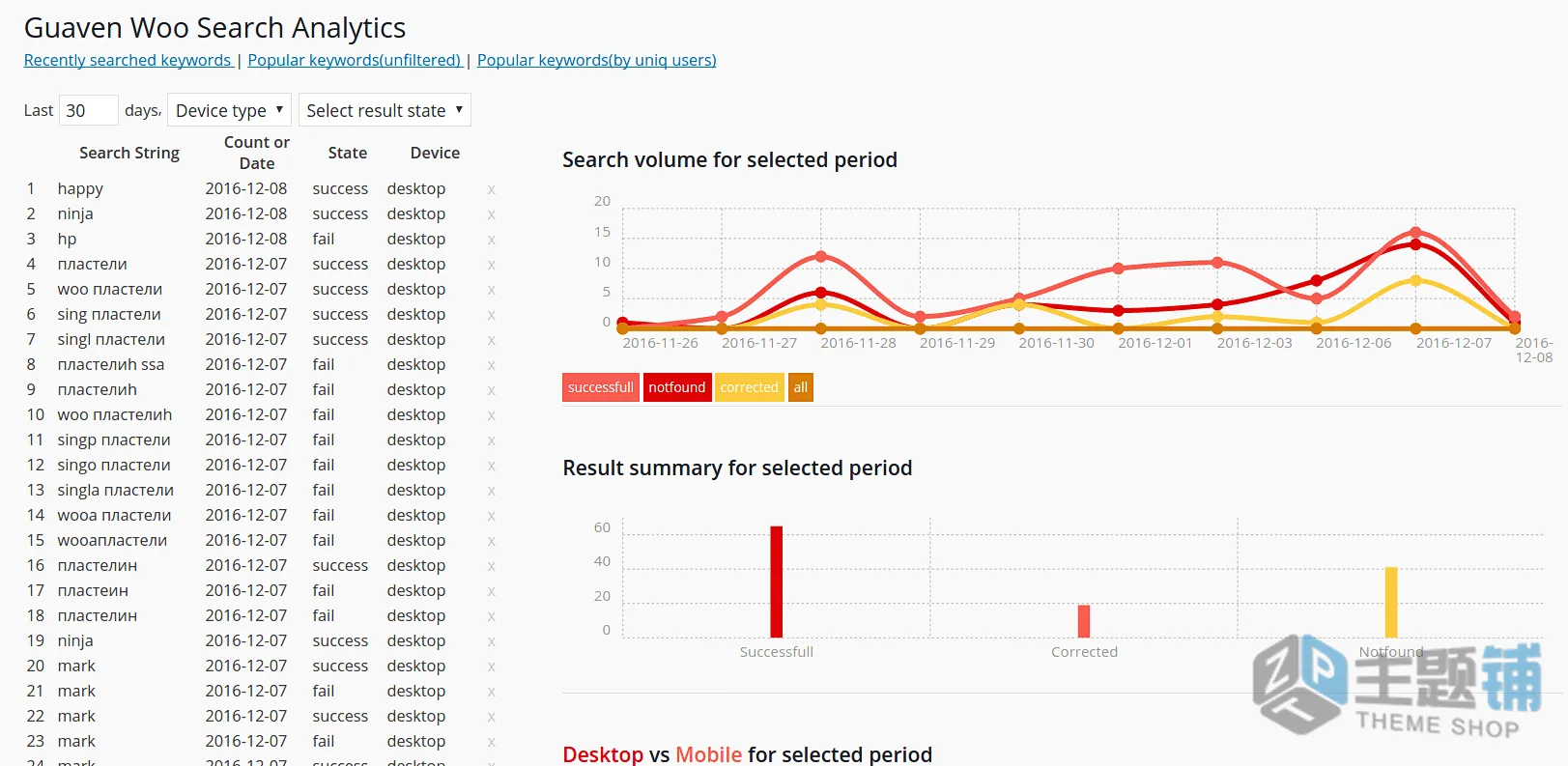
Task: Go to Popular keywords(unfiltered) link
Action: point(355,60)
